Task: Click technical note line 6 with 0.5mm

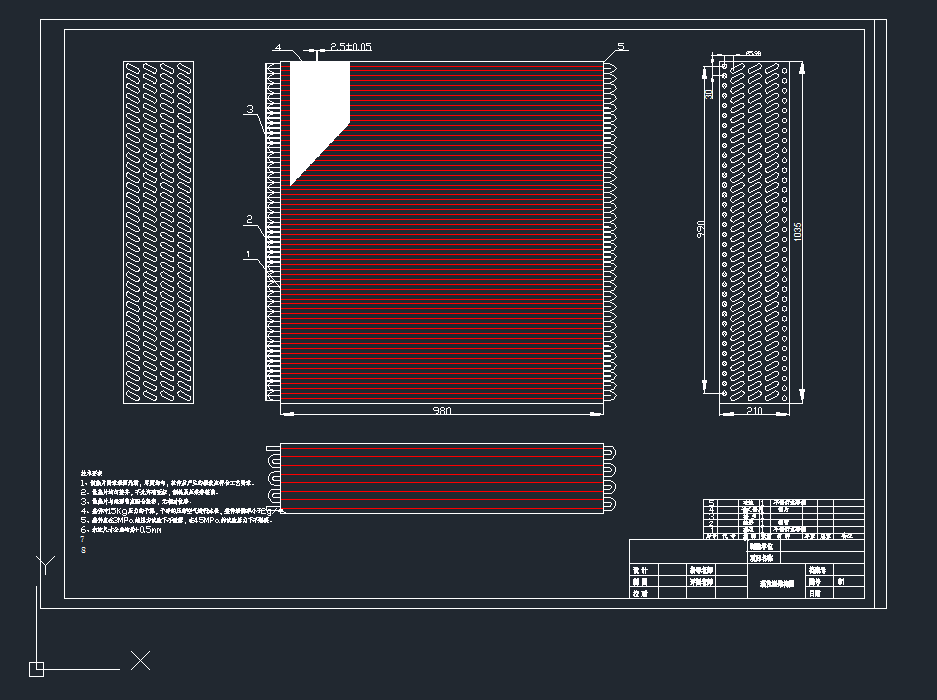Action: pos(125,530)
